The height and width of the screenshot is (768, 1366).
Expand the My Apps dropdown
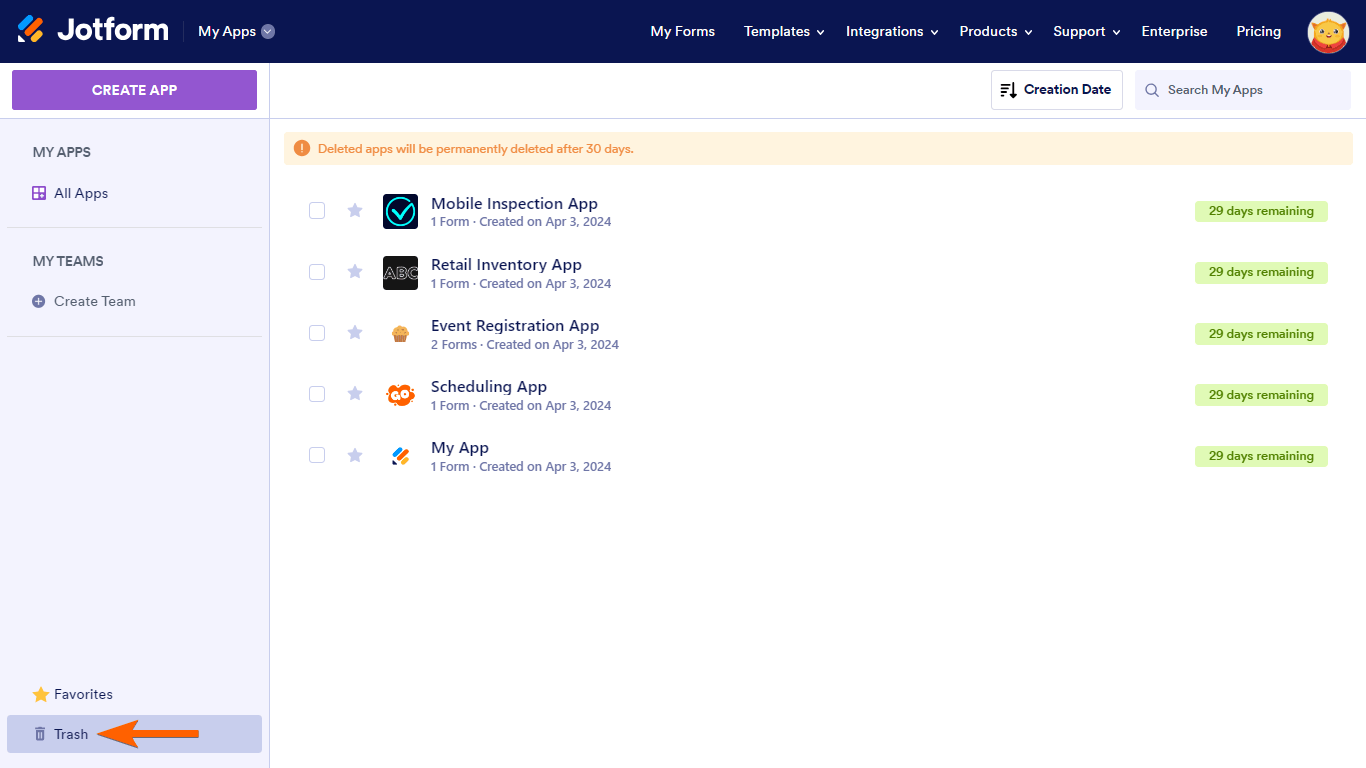pyautogui.click(x=236, y=31)
